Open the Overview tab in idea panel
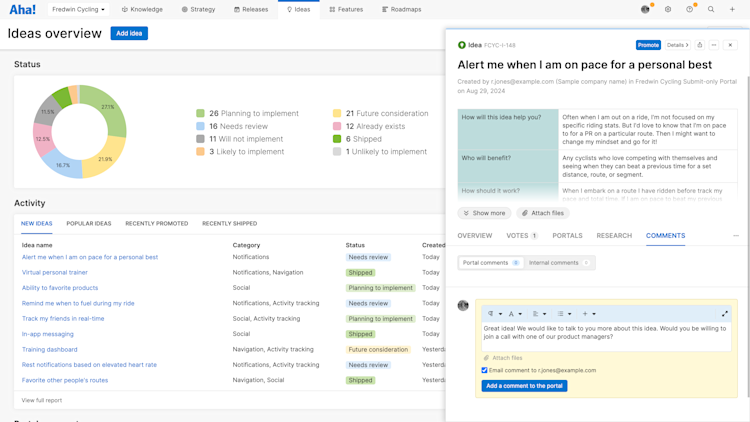 coord(474,235)
